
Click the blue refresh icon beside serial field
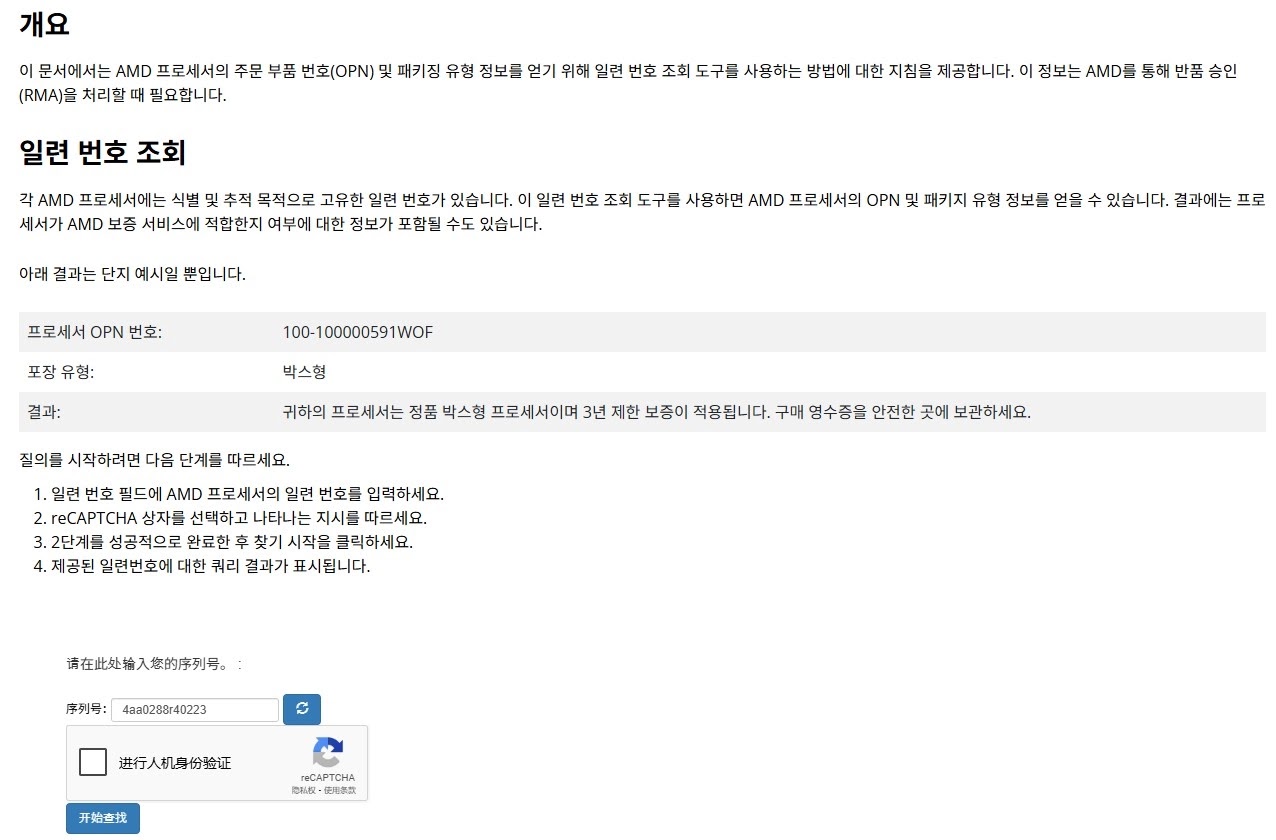coord(302,709)
